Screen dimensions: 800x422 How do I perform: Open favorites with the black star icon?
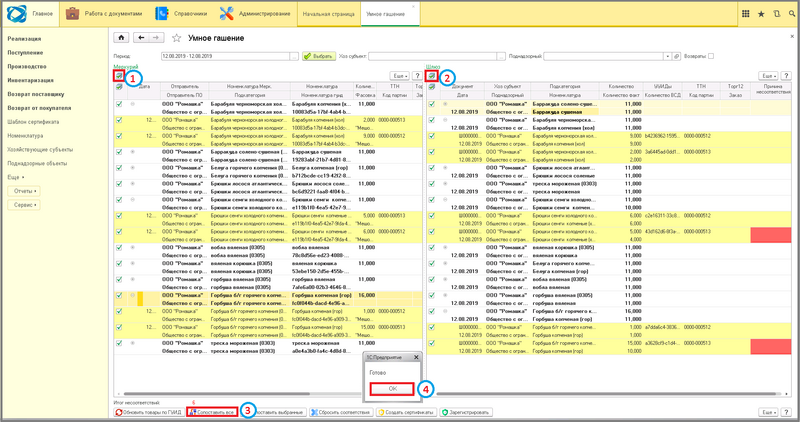point(761,14)
